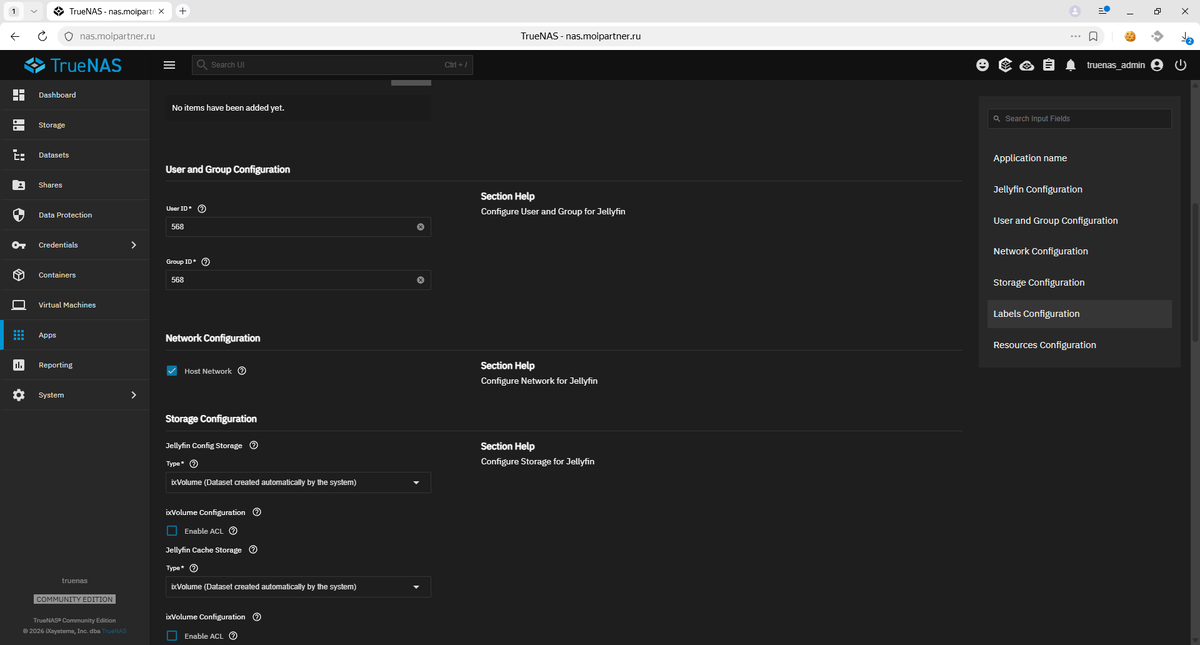Click the Storage sidebar icon
Screen dimensions: 1200x645
pos(18,125)
